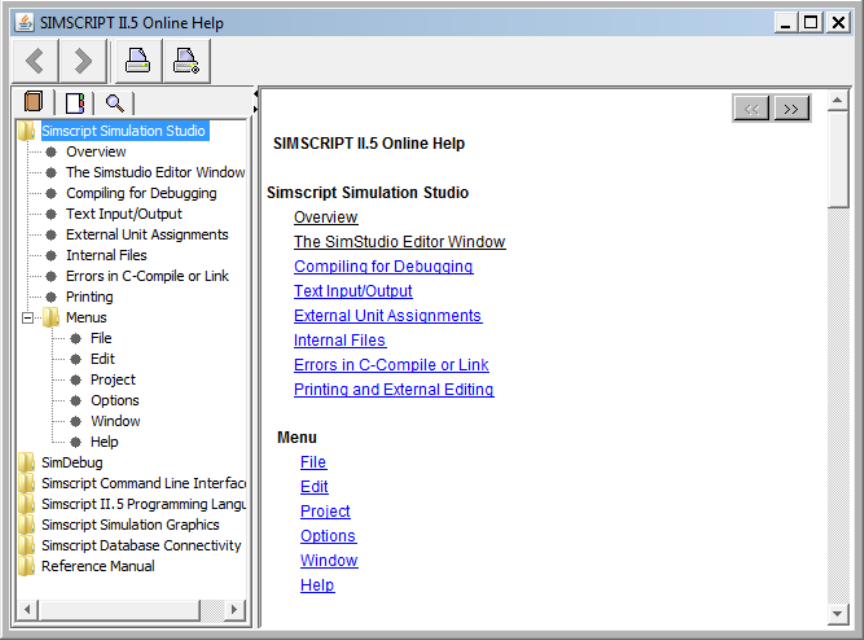Click the bullet icon beside Overview

(x=51, y=152)
